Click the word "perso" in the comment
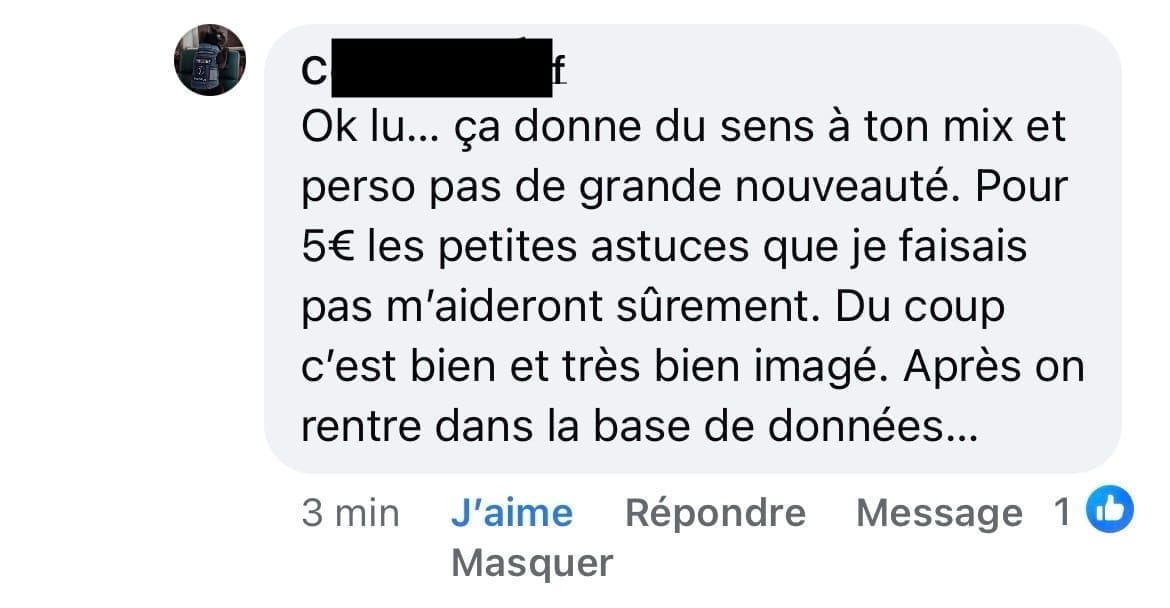This screenshot has width=1170, height=608. (358, 189)
